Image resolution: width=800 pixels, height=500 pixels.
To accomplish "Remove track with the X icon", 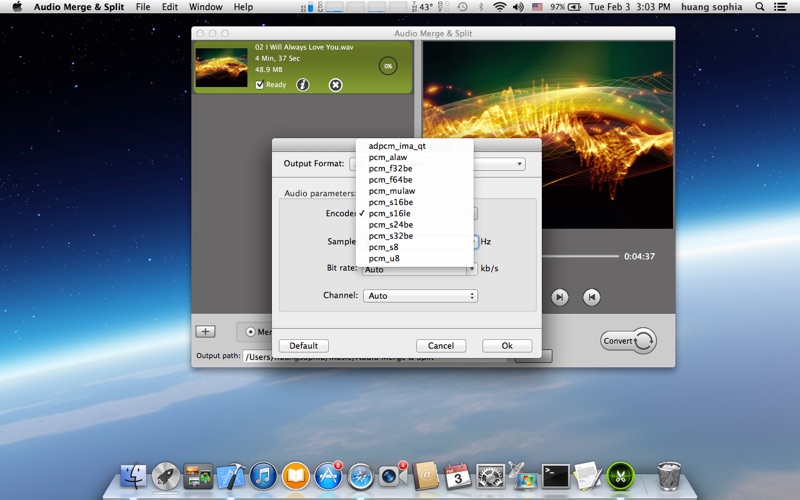I will coord(336,85).
